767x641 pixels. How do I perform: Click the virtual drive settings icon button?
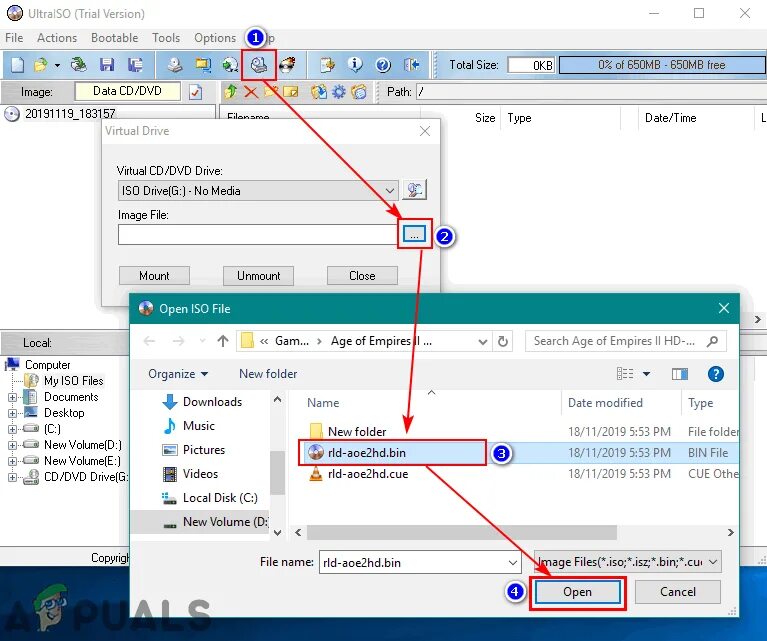pyautogui.click(x=414, y=190)
